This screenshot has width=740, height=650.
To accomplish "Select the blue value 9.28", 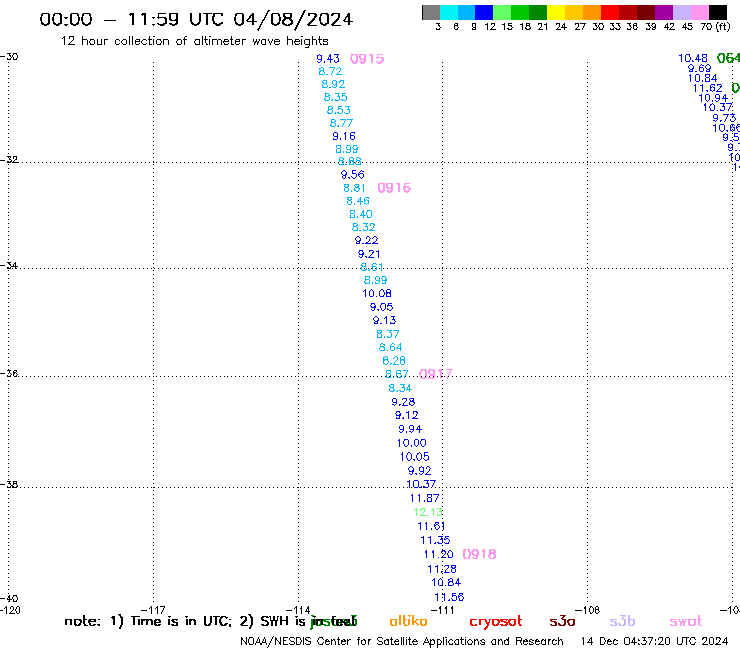I will click(x=404, y=402).
